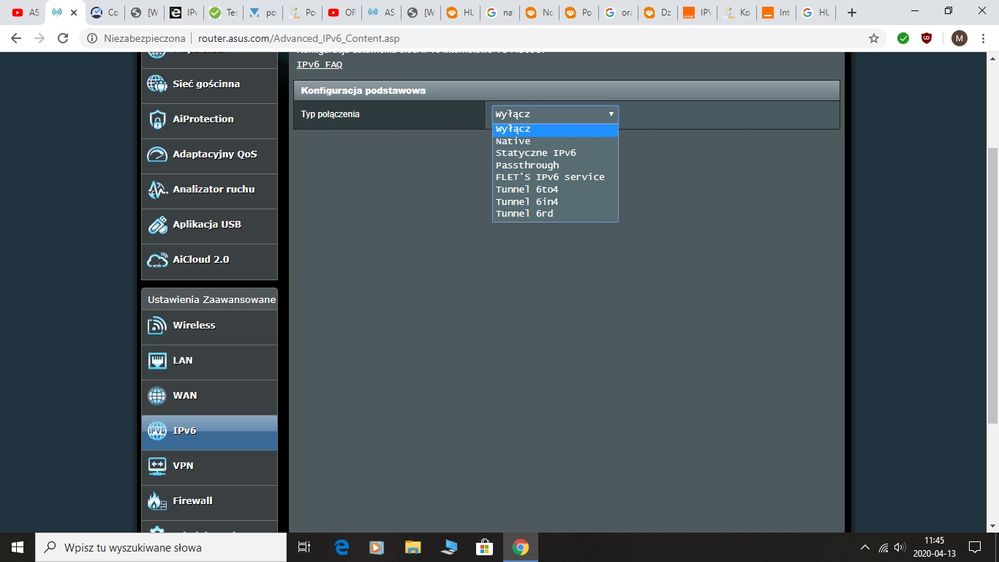Choose FLET'S IPv6 service option
This screenshot has height=562, width=999.
[x=549, y=177]
